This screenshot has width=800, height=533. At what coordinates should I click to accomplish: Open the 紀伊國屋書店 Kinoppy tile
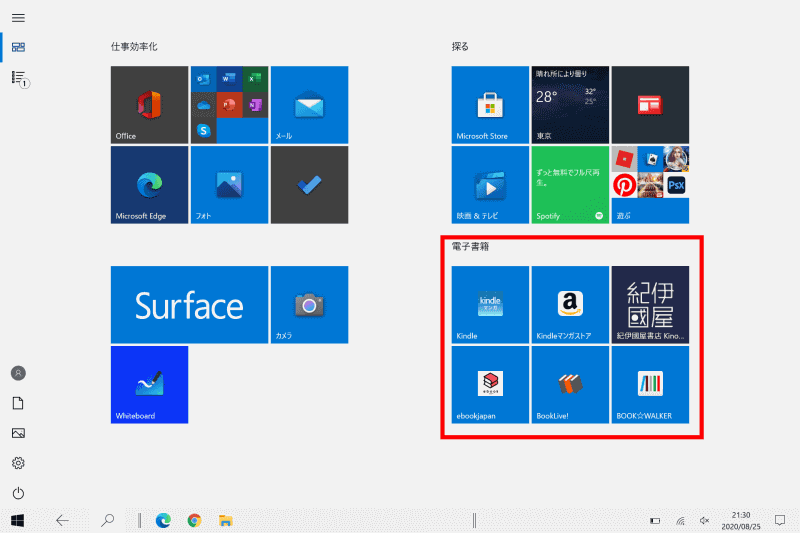[651, 304]
